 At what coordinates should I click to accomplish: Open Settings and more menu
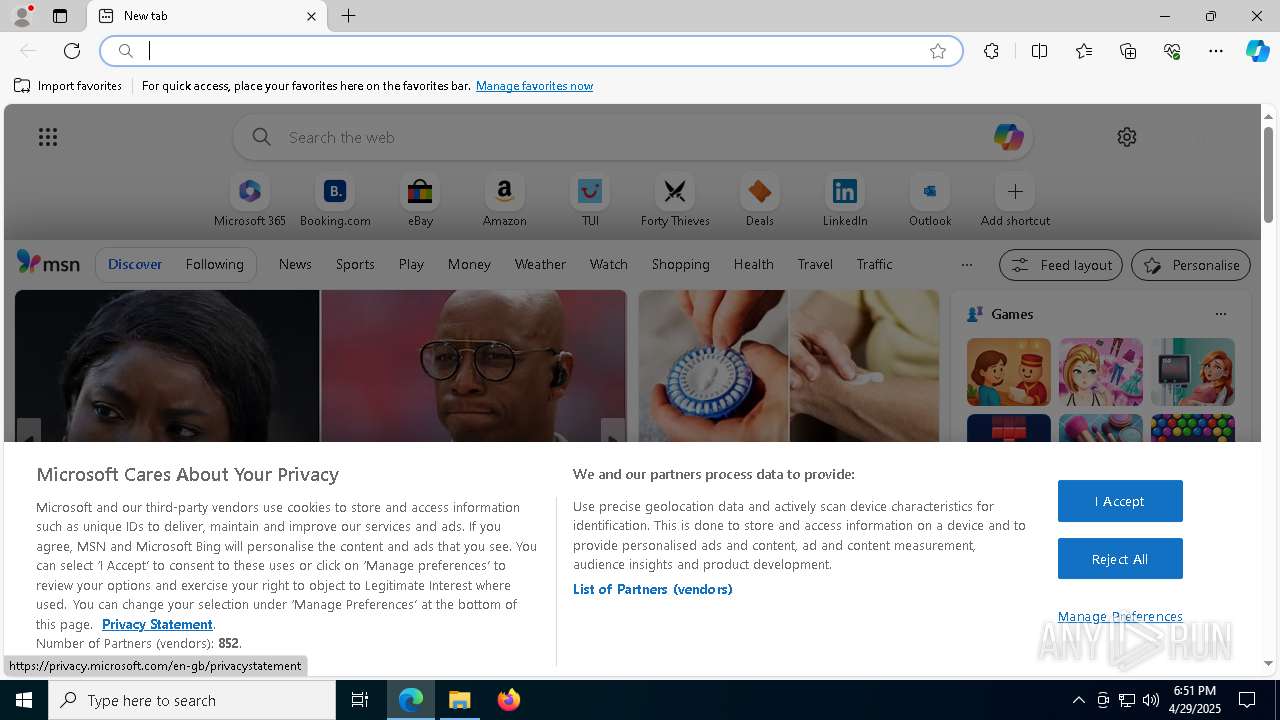[x=1216, y=51]
